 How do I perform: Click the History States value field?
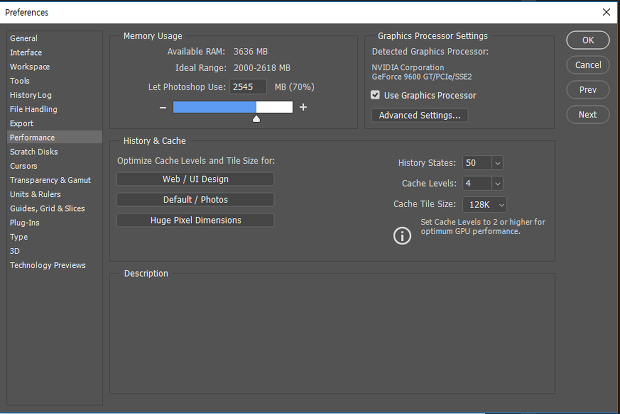click(x=477, y=163)
